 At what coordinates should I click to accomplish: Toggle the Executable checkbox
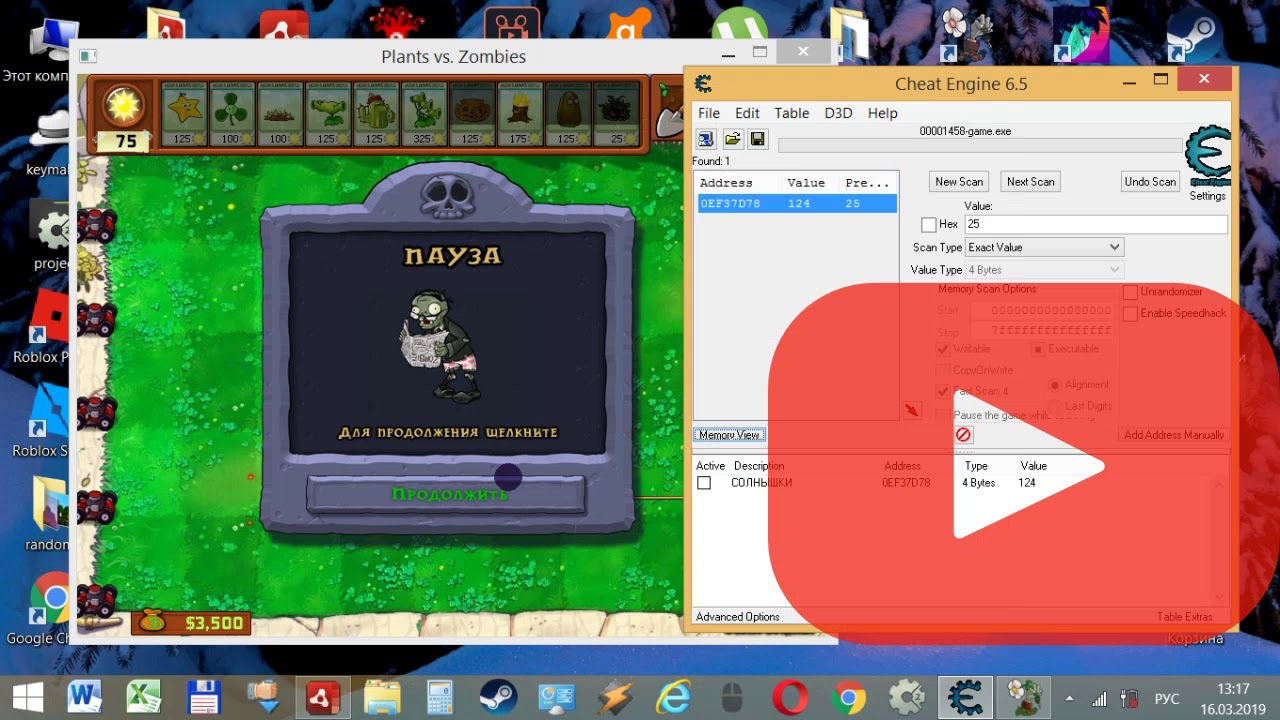pos(1038,349)
